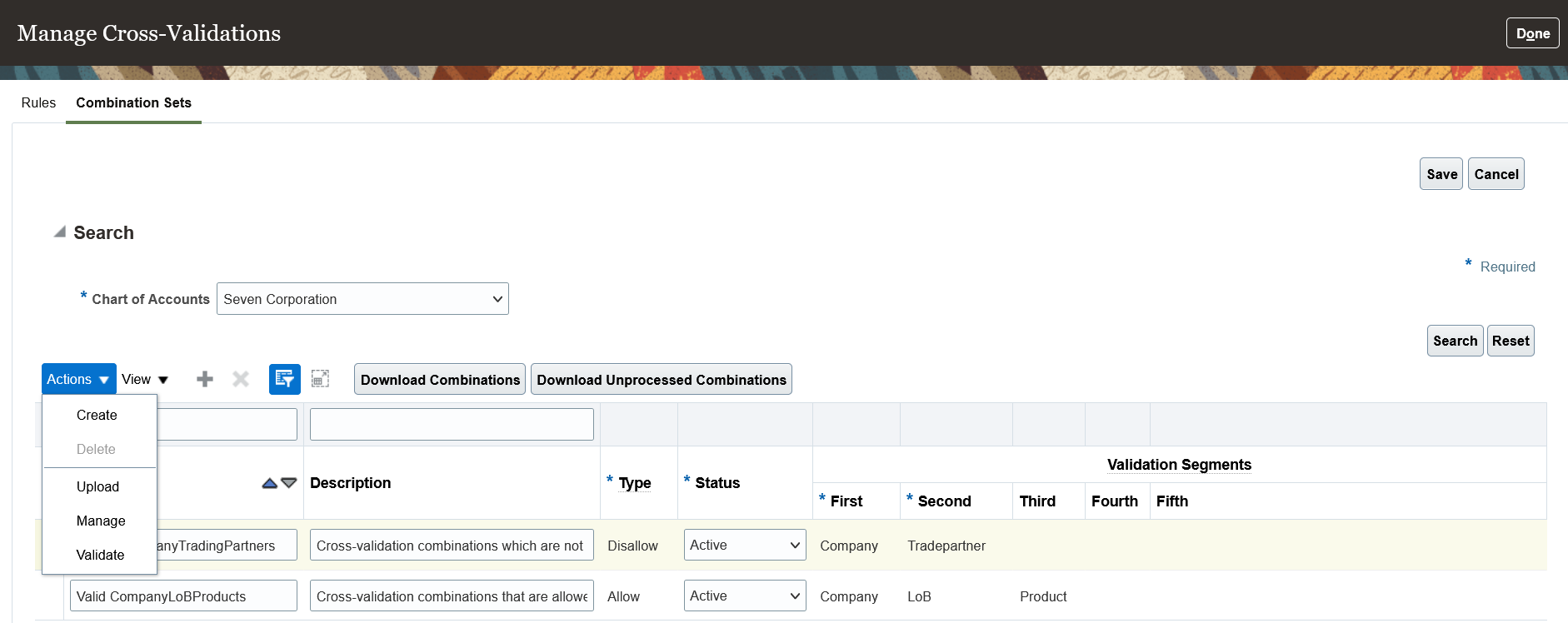Click the name field ending 'anyTradingPartners'

coord(227,546)
